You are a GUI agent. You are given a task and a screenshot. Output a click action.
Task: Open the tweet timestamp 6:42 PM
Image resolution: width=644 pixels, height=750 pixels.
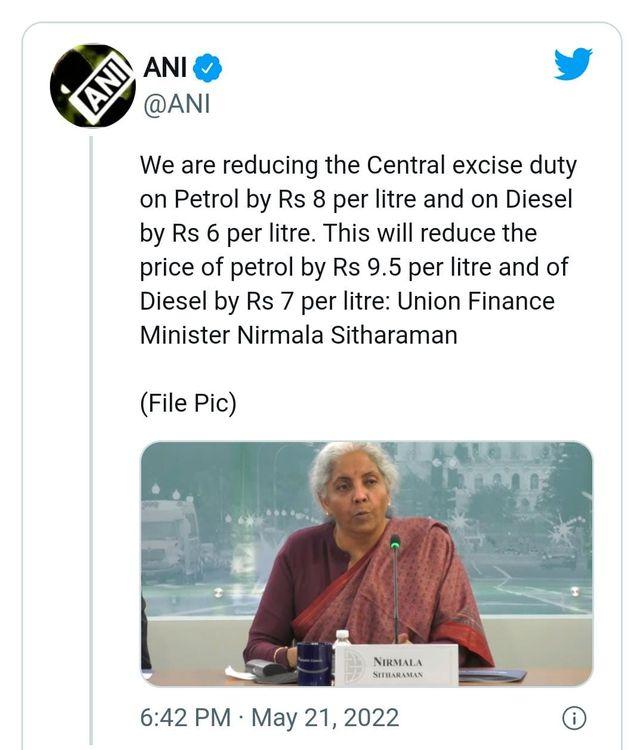188,718
